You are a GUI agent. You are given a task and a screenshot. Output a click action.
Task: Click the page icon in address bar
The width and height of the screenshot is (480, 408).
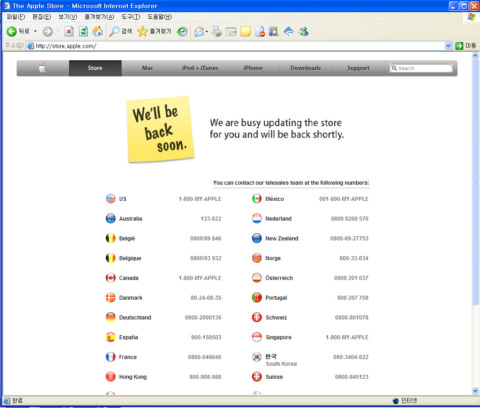pos(30,46)
